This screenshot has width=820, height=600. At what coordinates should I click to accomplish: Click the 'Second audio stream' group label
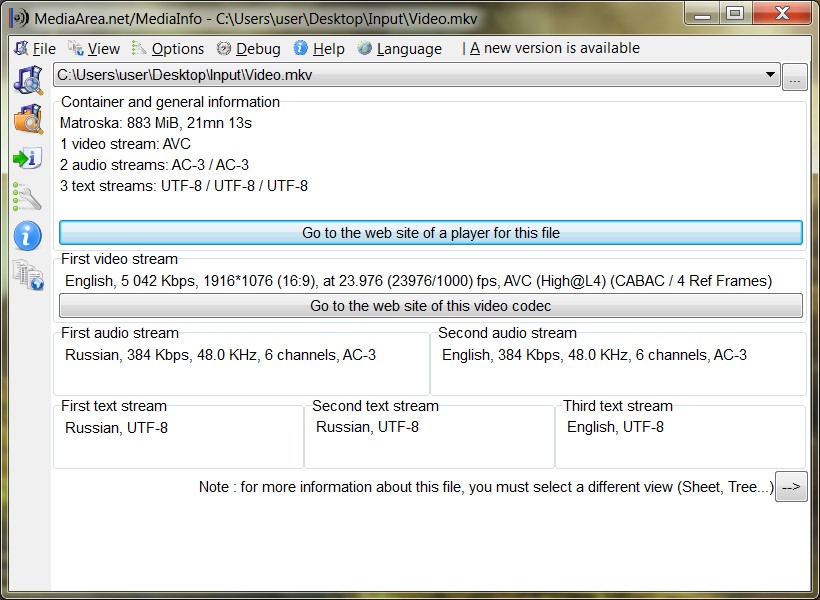pyautogui.click(x=507, y=333)
